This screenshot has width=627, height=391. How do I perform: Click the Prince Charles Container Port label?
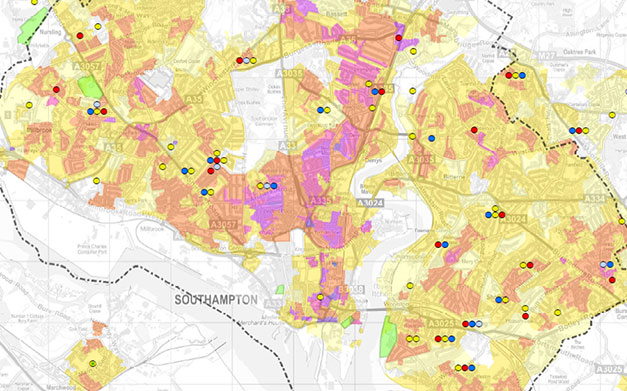click(92, 249)
